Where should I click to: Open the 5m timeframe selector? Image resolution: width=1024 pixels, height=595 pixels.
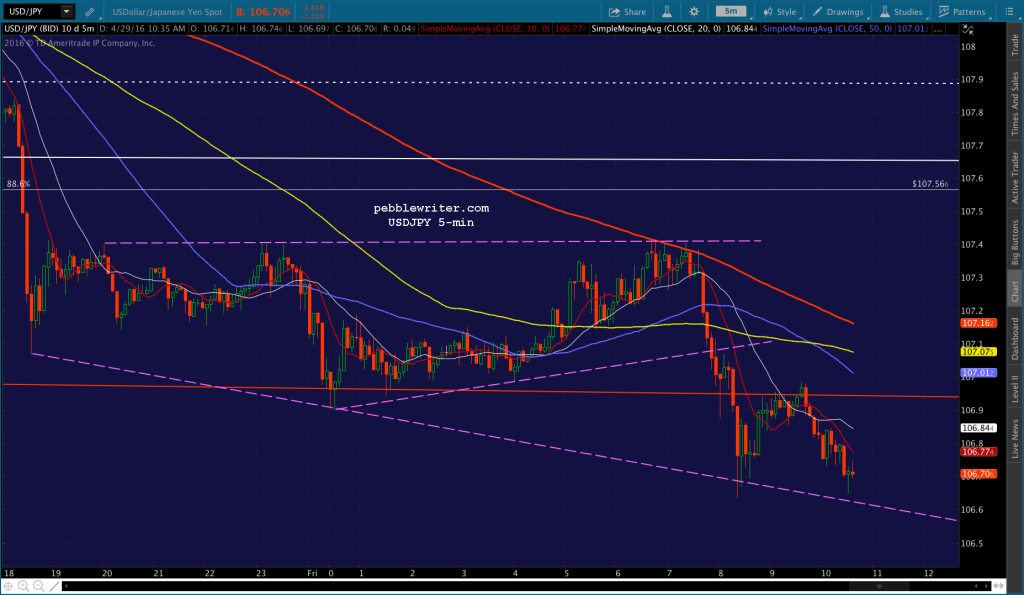pos(731,11)
